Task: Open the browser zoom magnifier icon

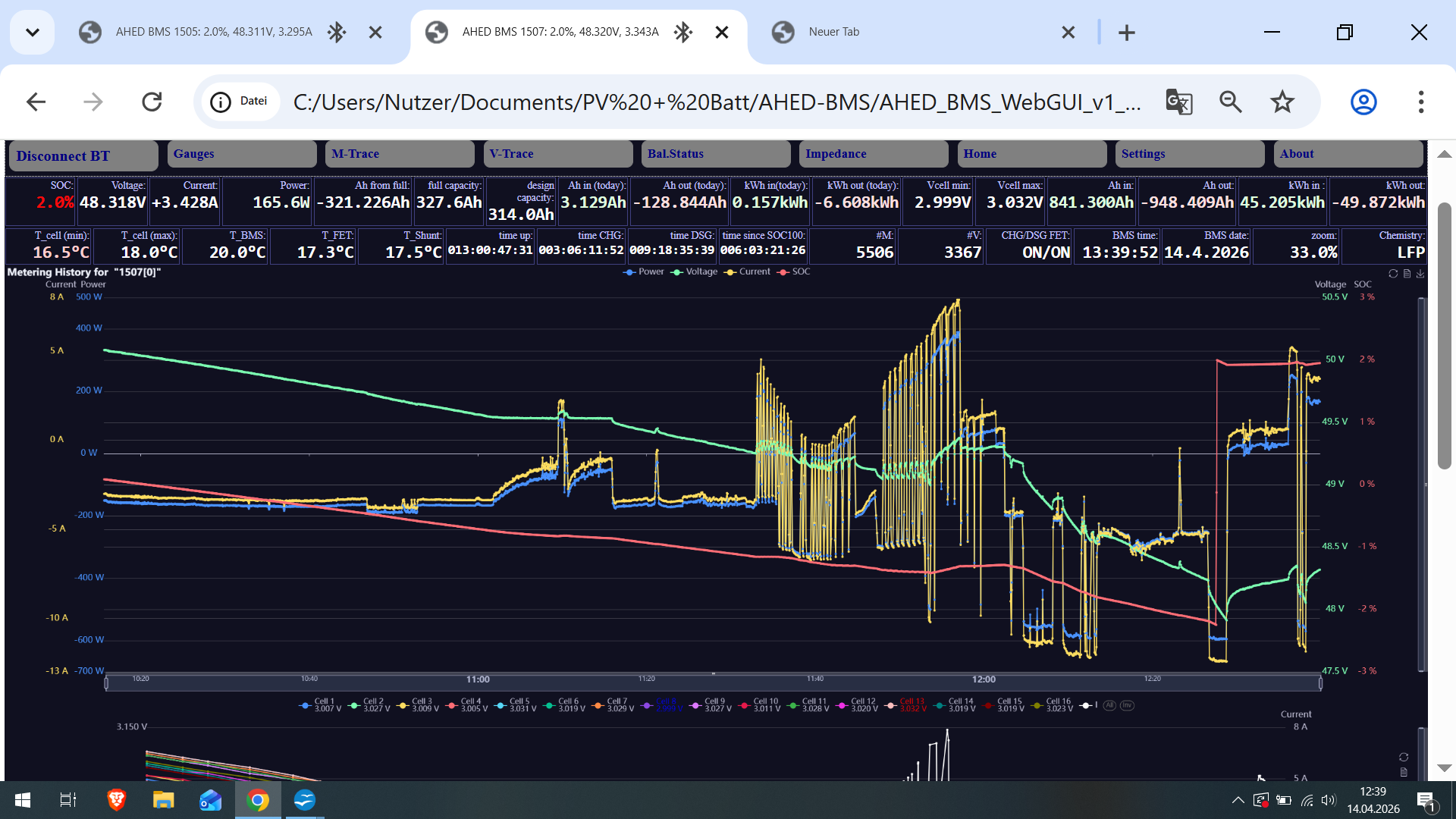Action: (x=1230, y=102)
